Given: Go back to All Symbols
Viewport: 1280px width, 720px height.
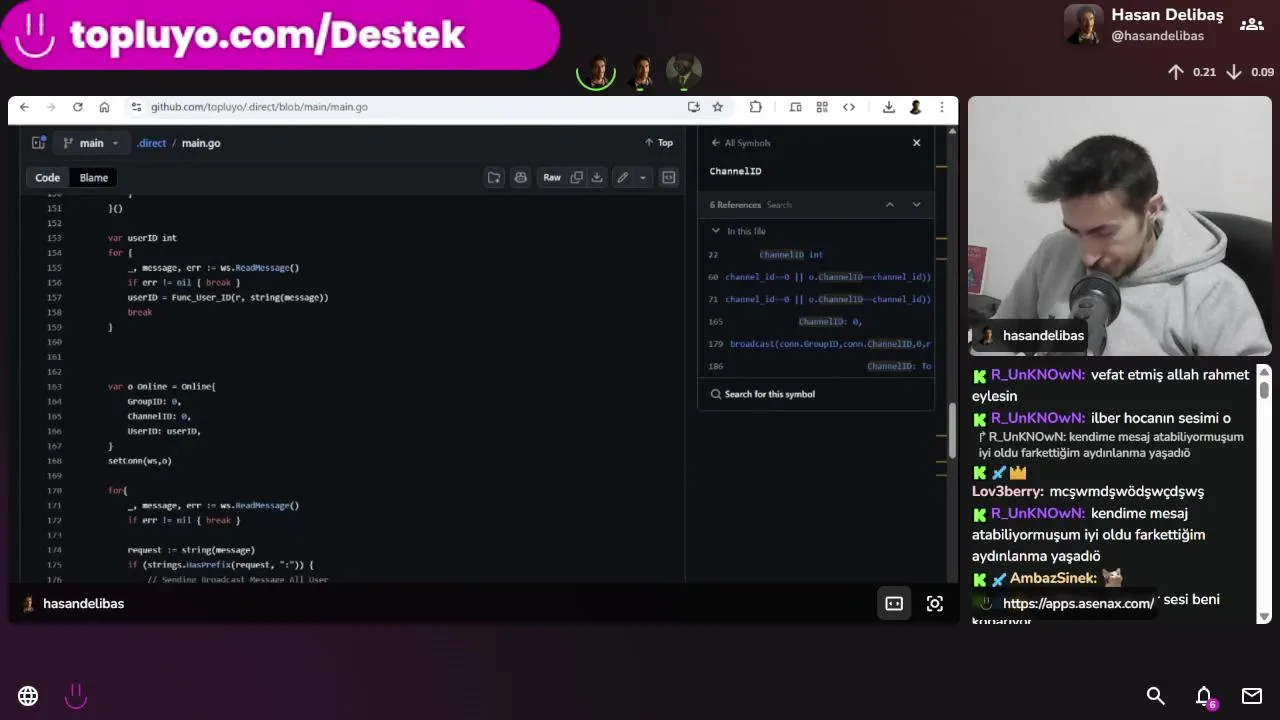Looking at the screenshot, I should coord(740,143).
